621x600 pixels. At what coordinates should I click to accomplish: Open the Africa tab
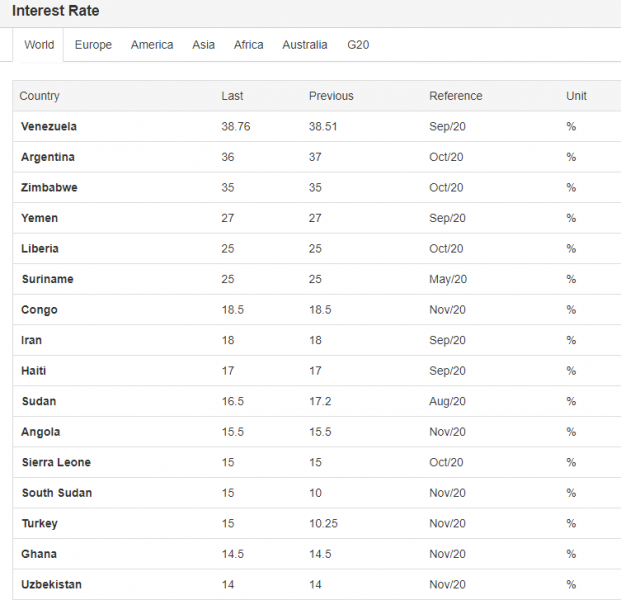pos(249,45)
